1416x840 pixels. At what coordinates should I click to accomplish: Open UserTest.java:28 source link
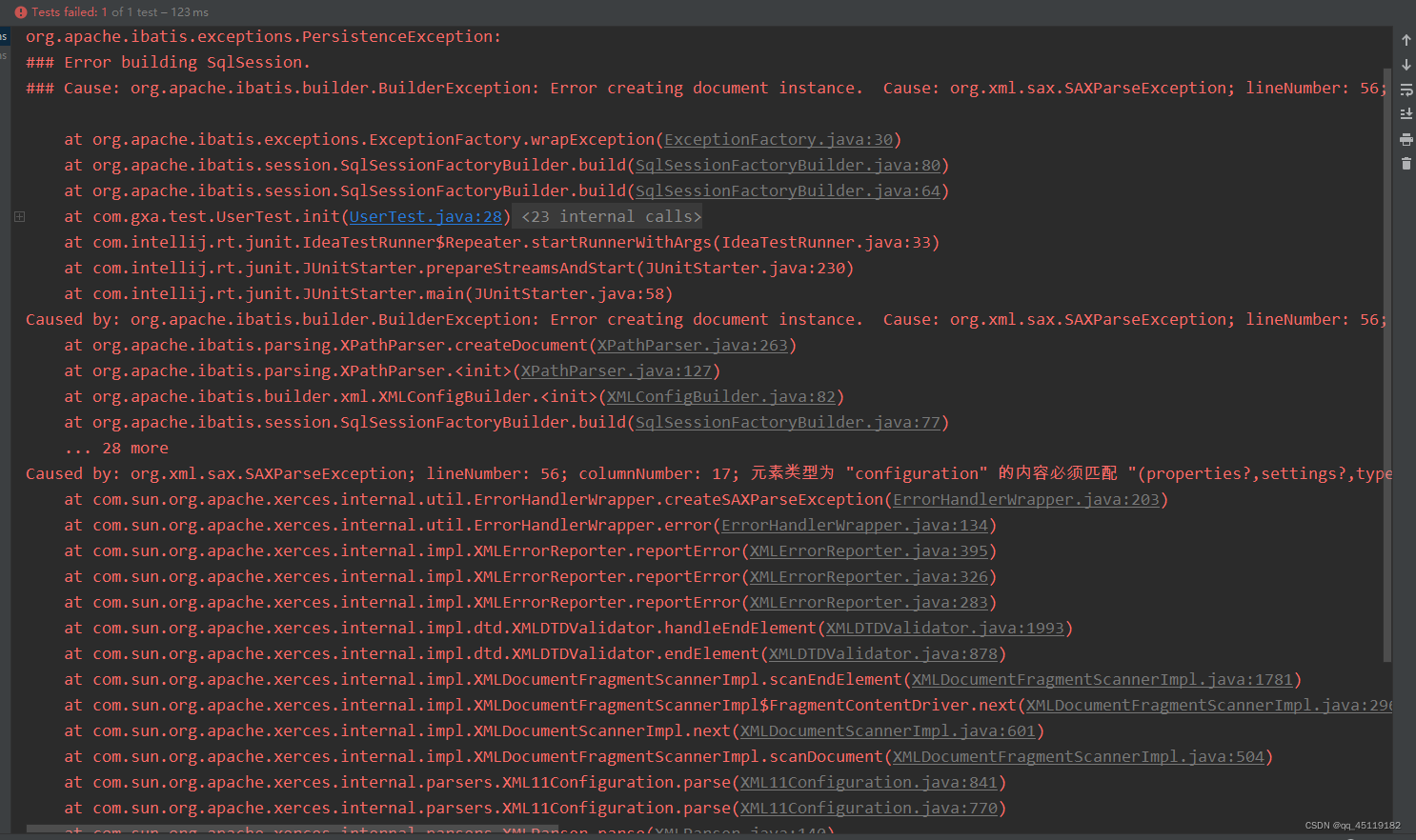(425, 216)
